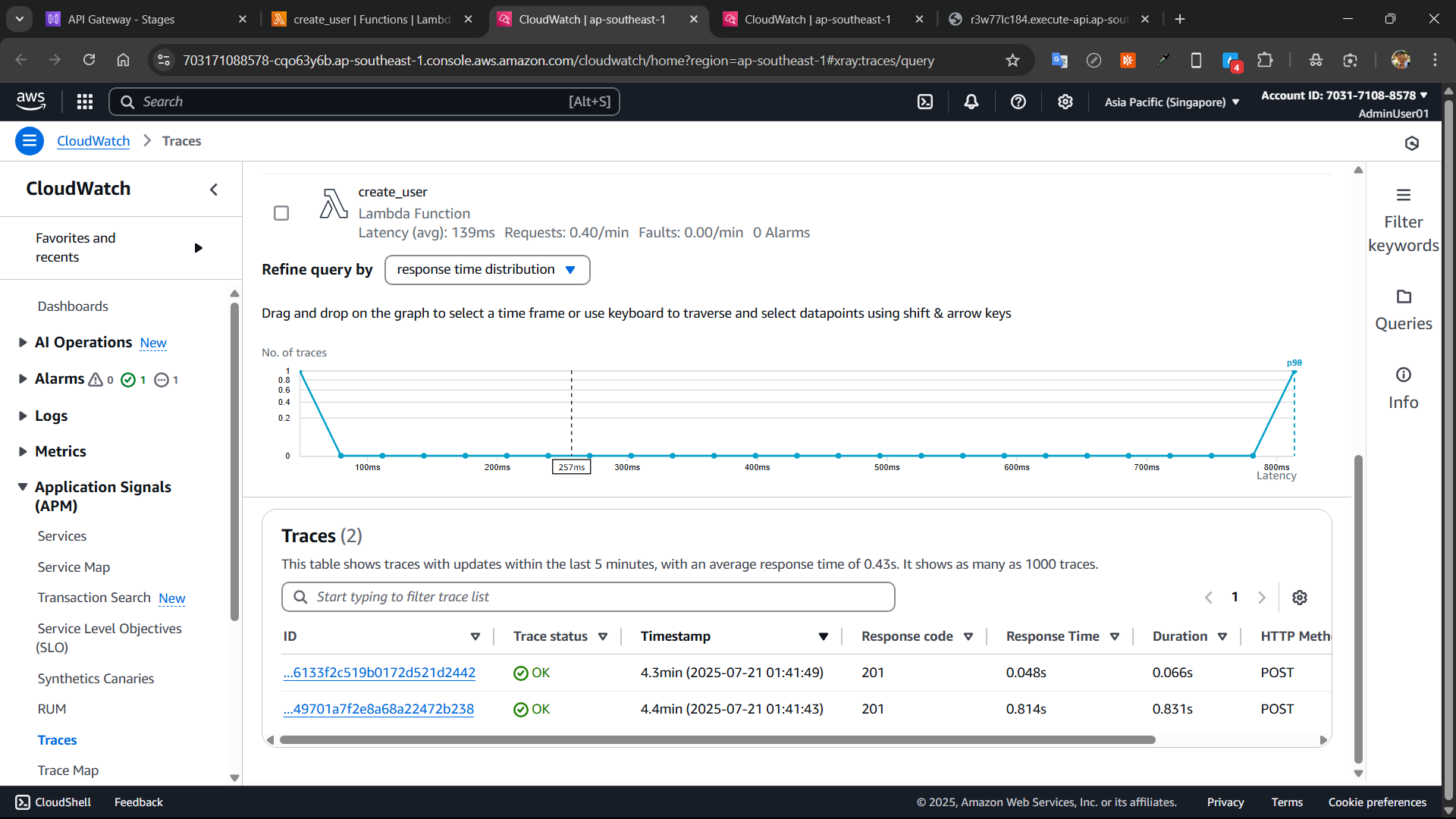Expand the AI Operations section
The height and width of the screenshot is (819, 1456).
[23, 343]
